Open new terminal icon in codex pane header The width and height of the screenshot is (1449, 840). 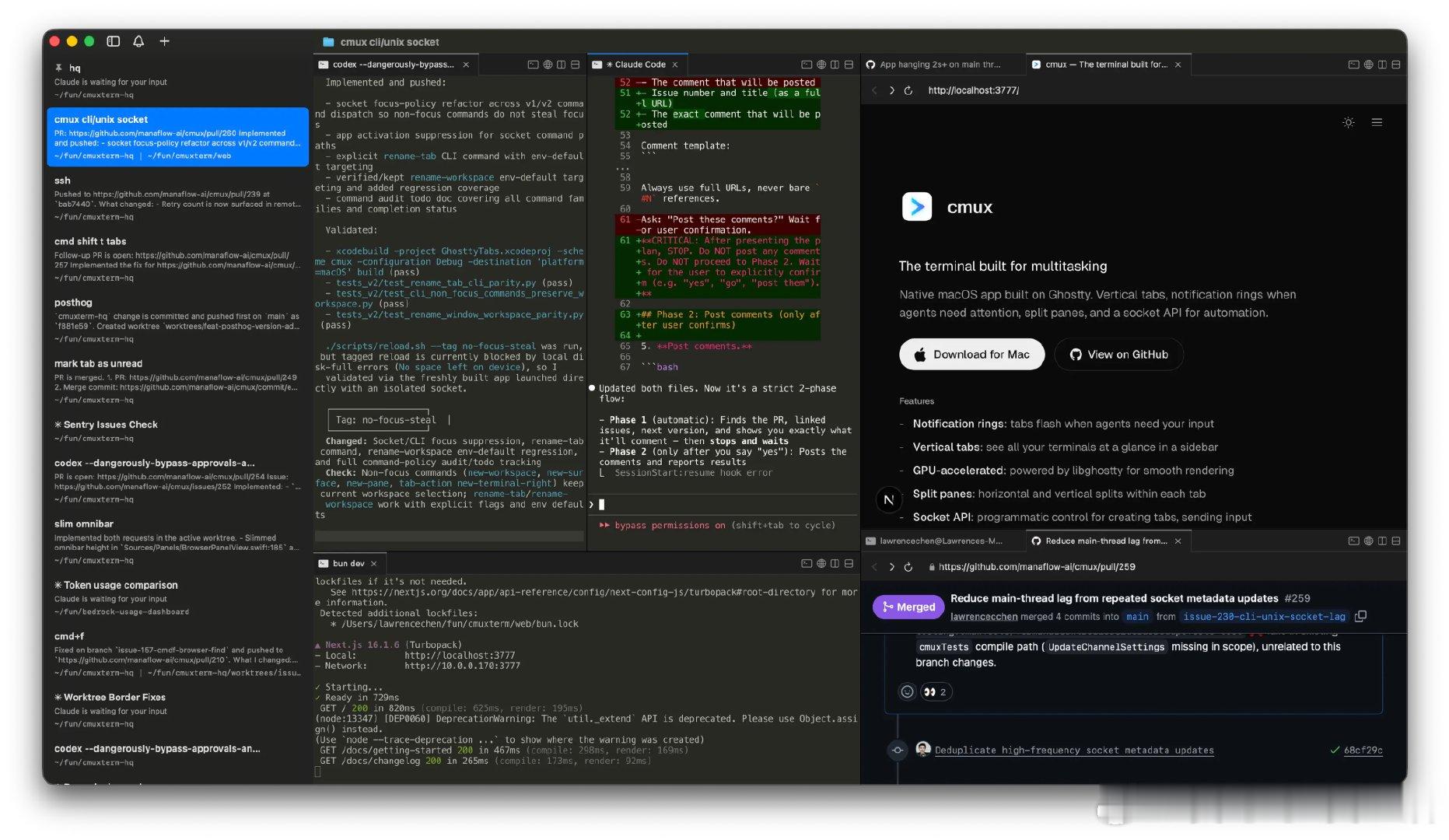click(533, 65)
